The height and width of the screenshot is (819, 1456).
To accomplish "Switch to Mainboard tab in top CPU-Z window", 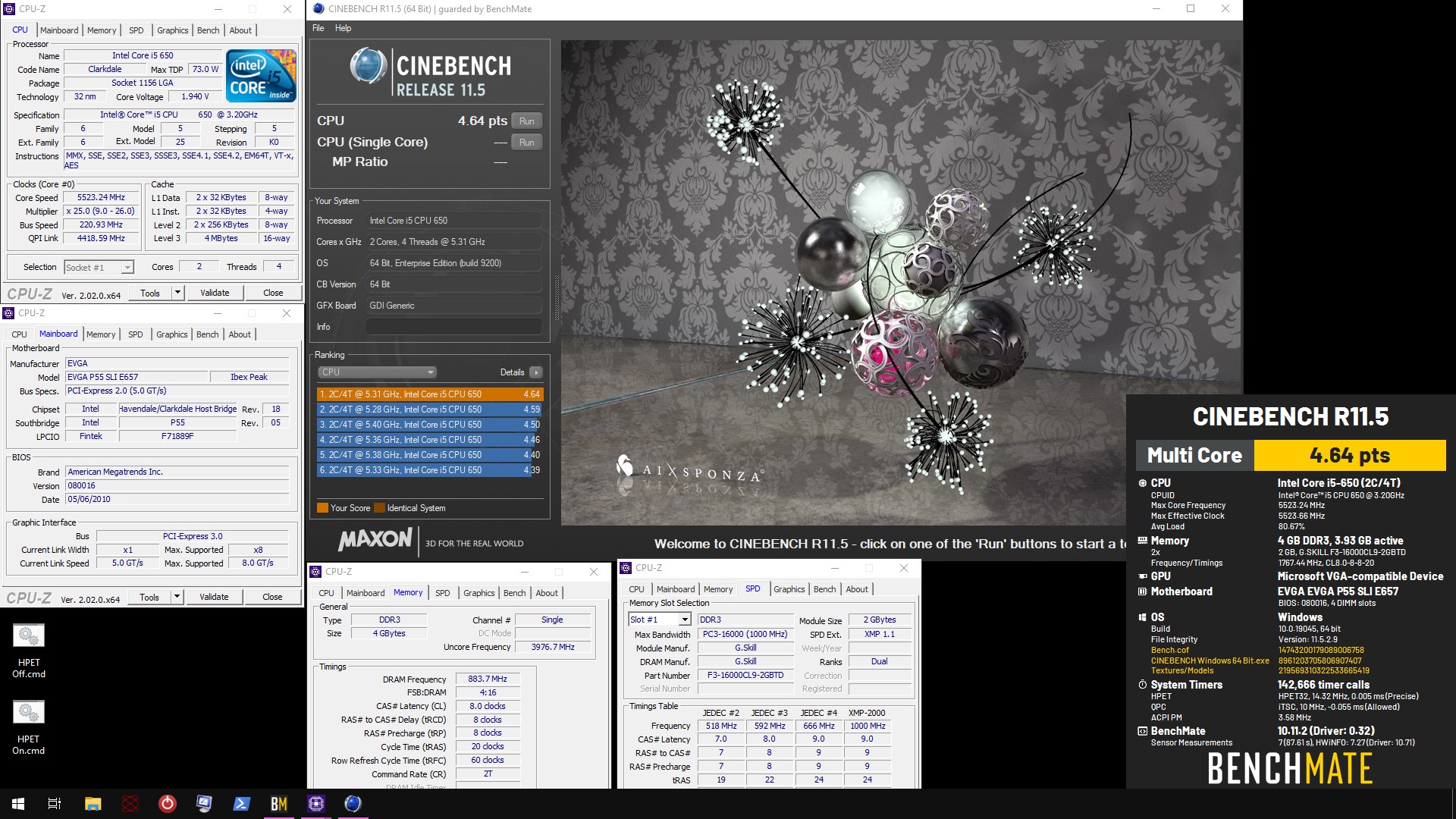I will click(59, 30).
